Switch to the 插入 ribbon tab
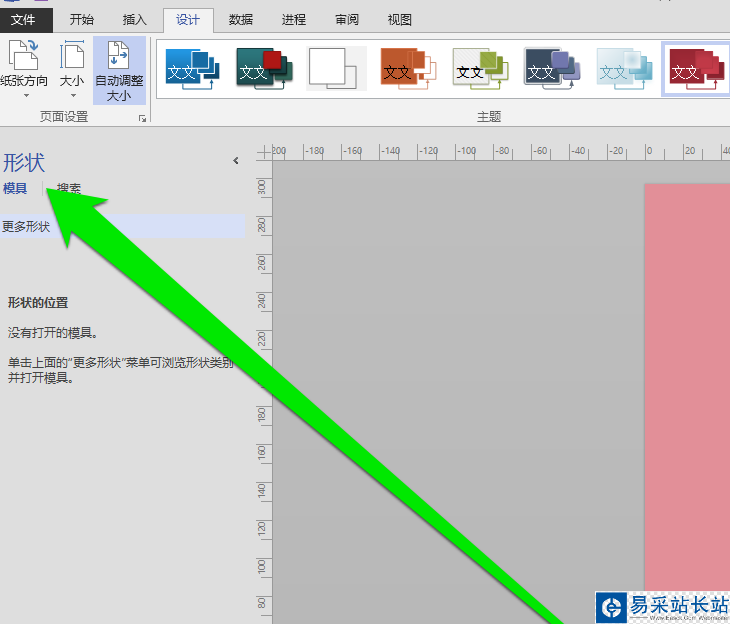Image resolution: width=730 pixels, height=624 pixels. tap(135, 20)
